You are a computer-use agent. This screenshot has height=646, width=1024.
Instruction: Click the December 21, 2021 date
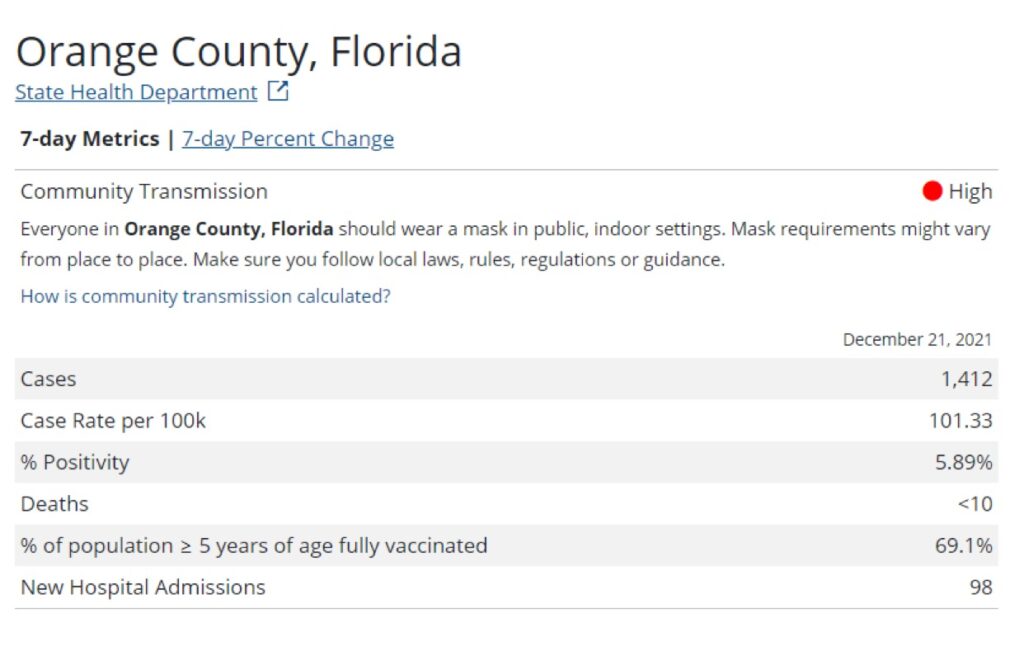[917, 339]
